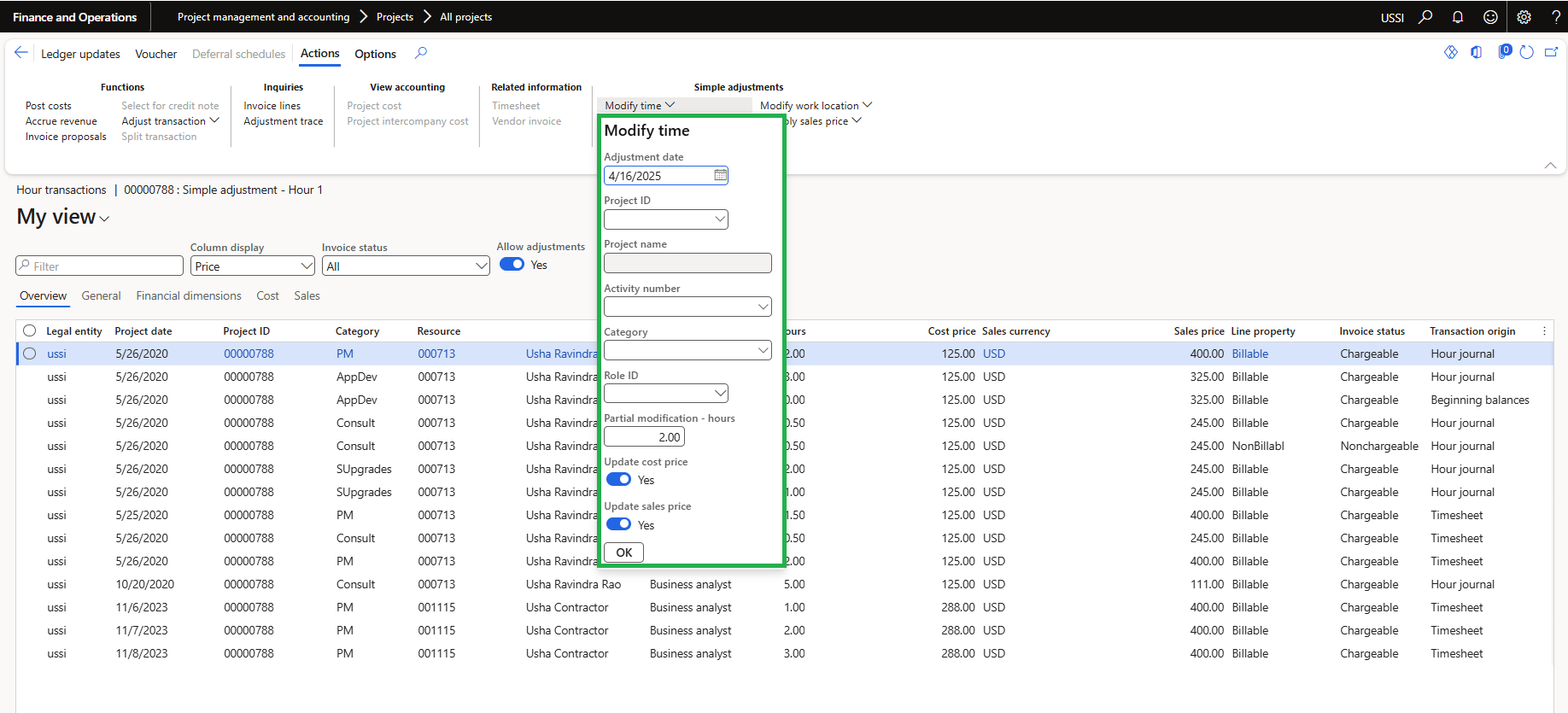This screenshot has width=1568, height=713.
Task: Open the search icon in top bar
Action: 1425,17
